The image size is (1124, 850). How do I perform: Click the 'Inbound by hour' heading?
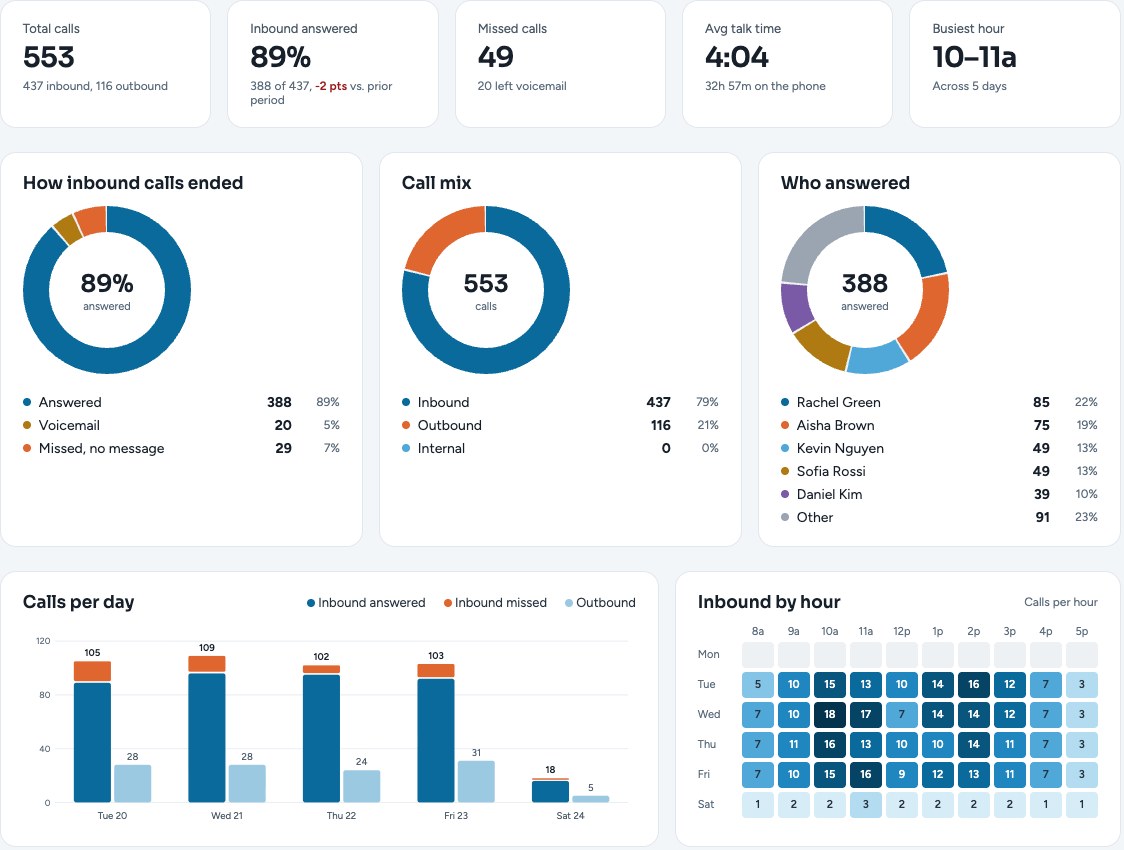769,602
